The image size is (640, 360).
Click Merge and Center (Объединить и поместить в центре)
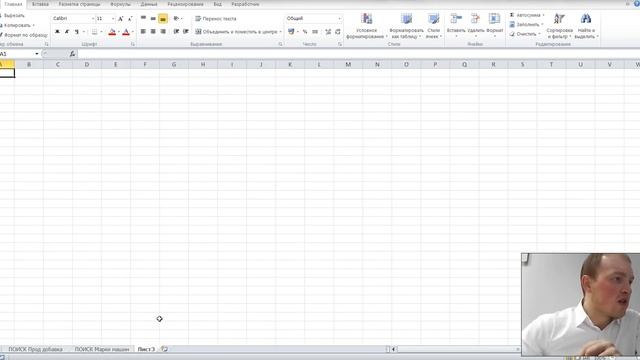[236, 32]
